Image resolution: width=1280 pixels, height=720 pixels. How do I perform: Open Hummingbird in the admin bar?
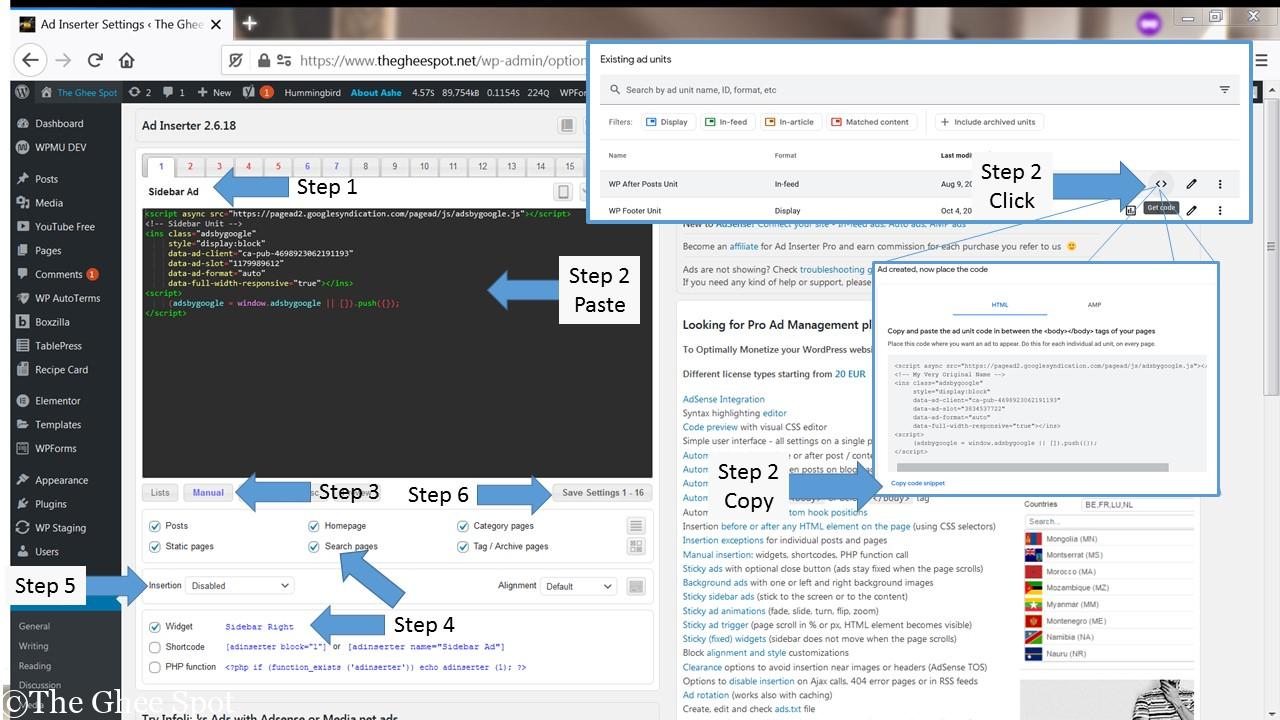[x=313, y=92]
